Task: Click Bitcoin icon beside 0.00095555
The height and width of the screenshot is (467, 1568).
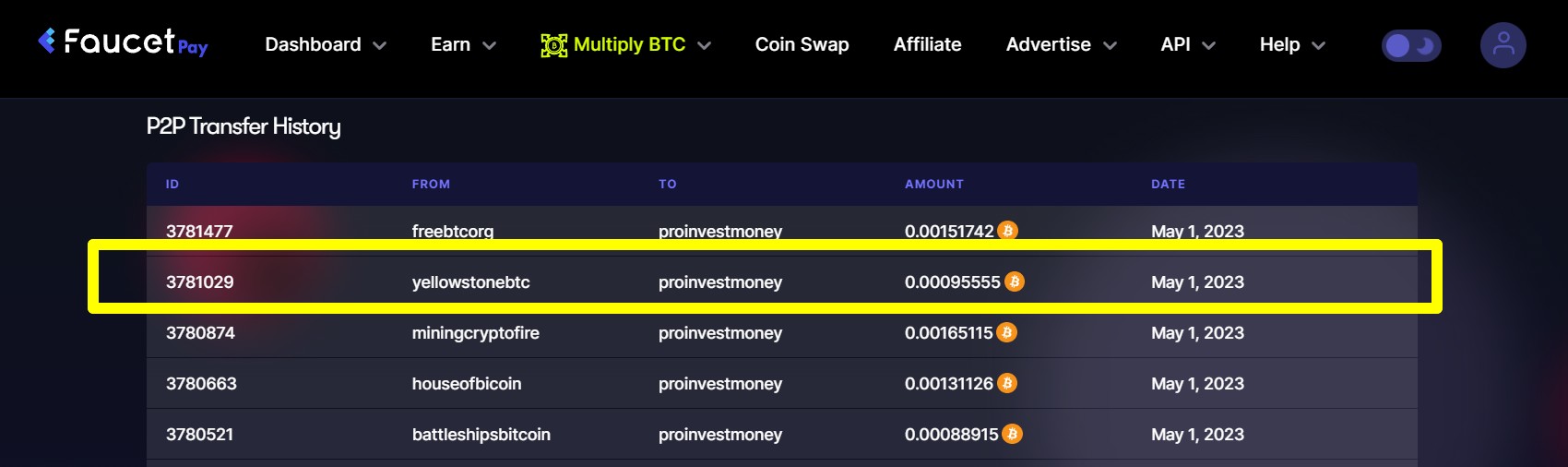Action: (x=1014, y=281)
